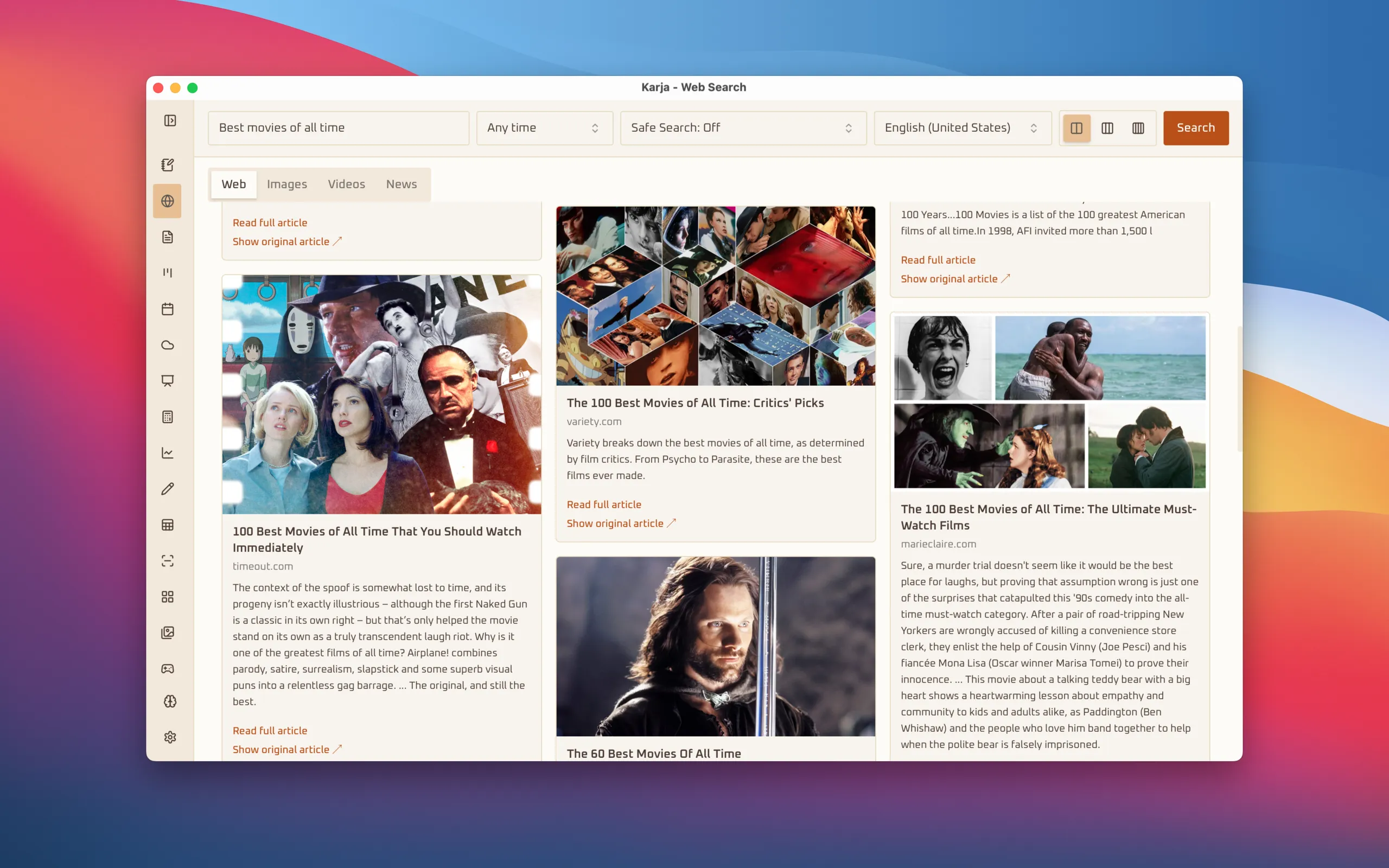This screenshot has width=1389, height=868.
Task: Click the search query input field
Action: coord(338,128)
